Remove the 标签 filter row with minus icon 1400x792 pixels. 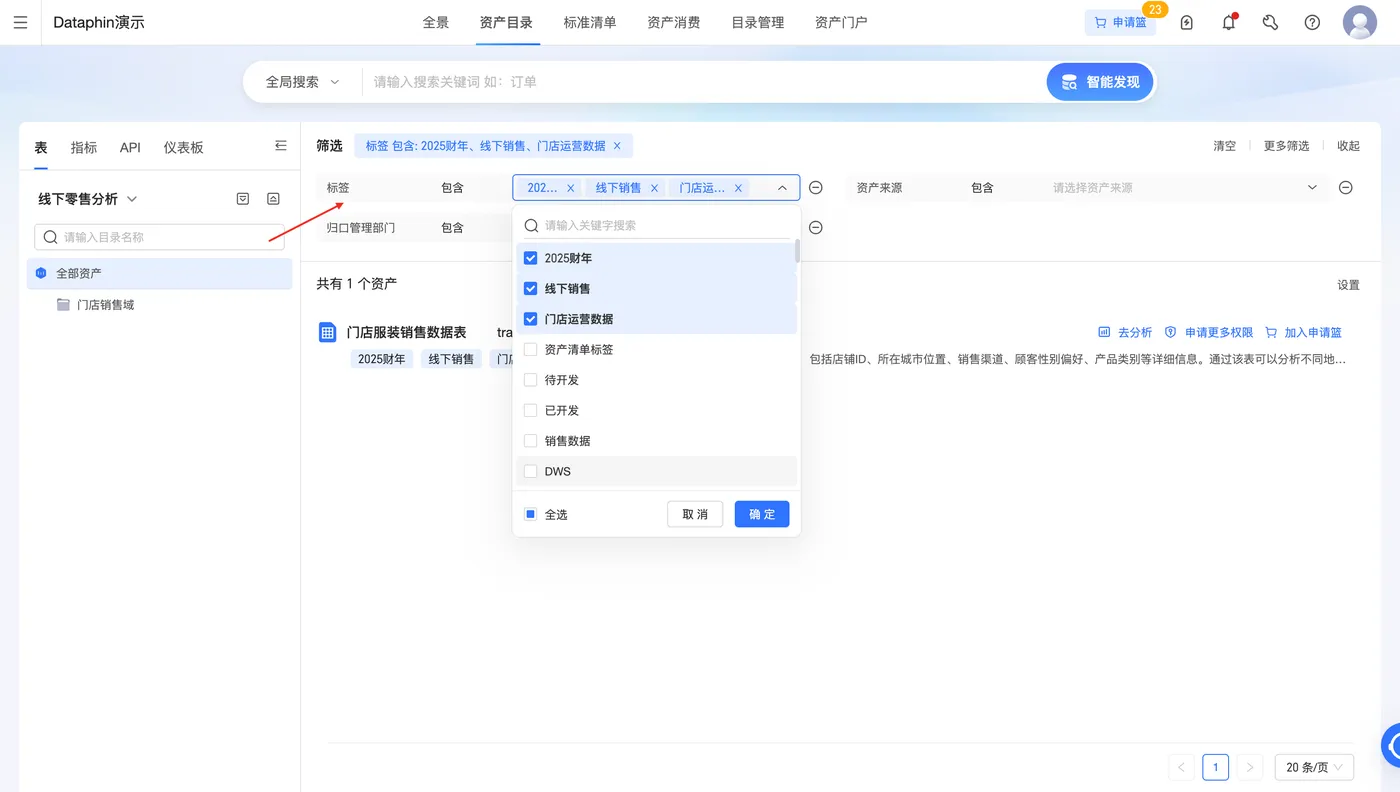pyautogui.click(x=816, y=188)
